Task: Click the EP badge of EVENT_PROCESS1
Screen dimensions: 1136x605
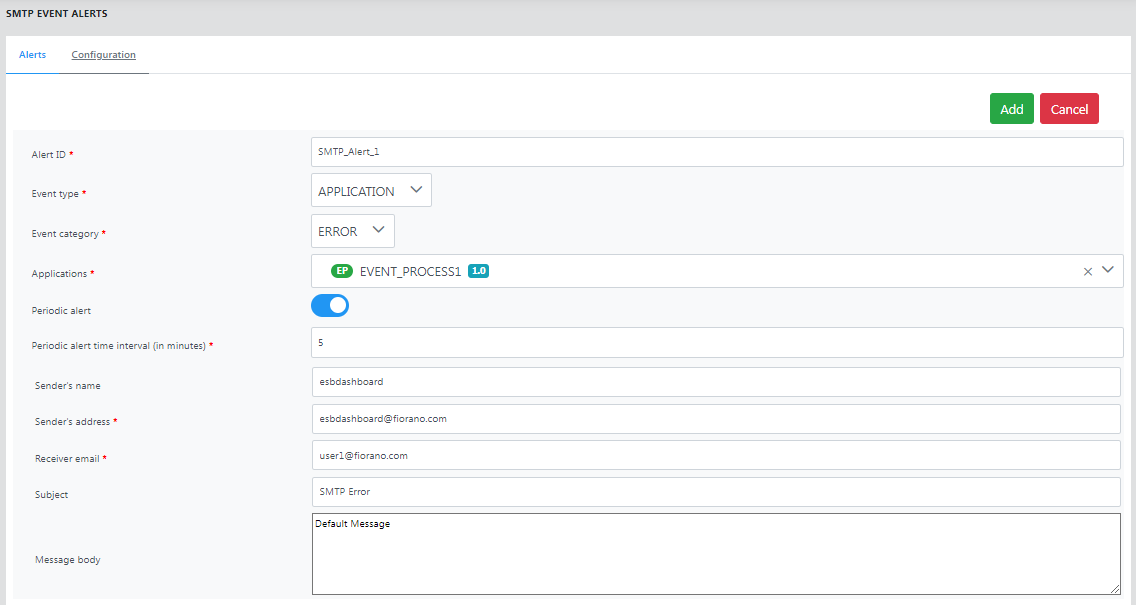Action: coord(342,271)
